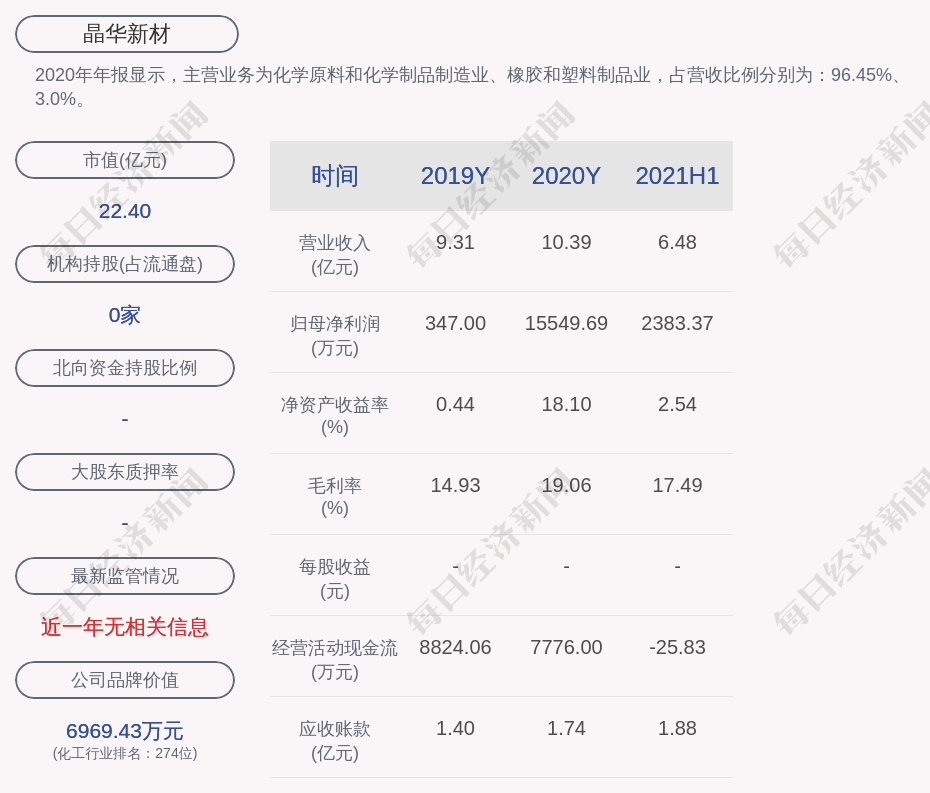Viewport: 930px width, 793px height.
Task: Click the 6969.43万元 brand value figure
Action: [125, 731]
